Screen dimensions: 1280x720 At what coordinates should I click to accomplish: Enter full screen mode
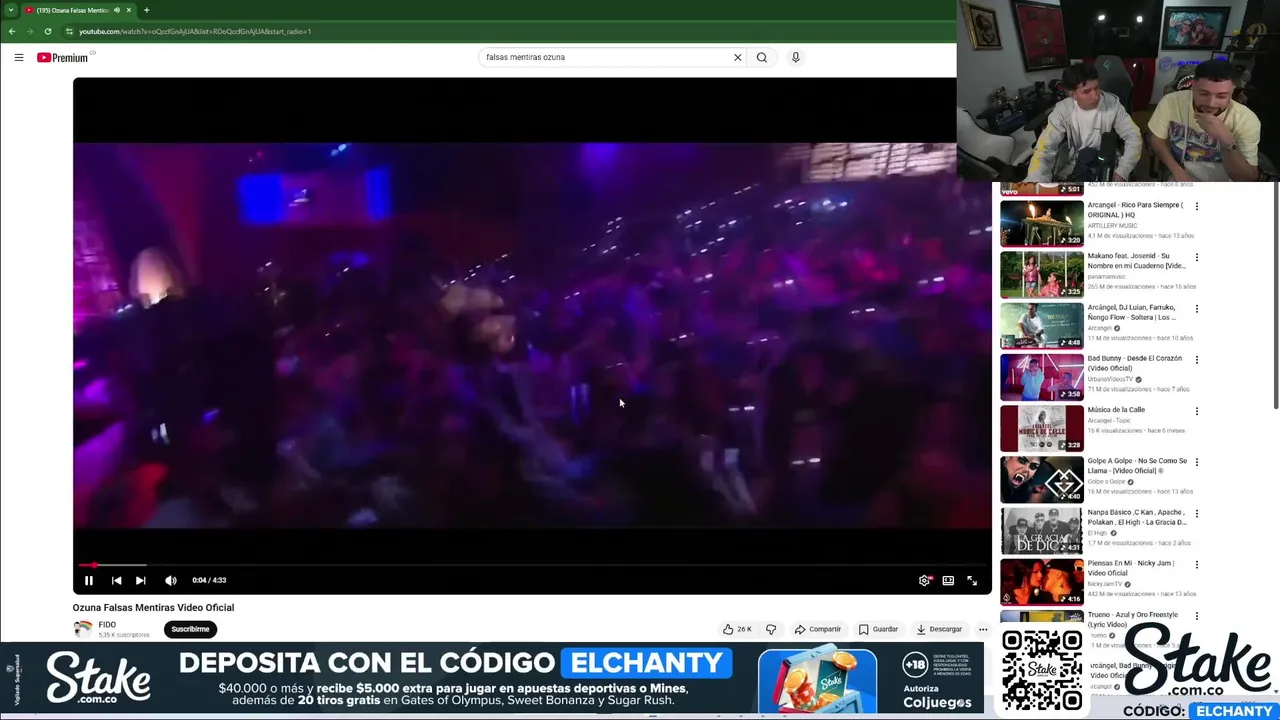972,580
